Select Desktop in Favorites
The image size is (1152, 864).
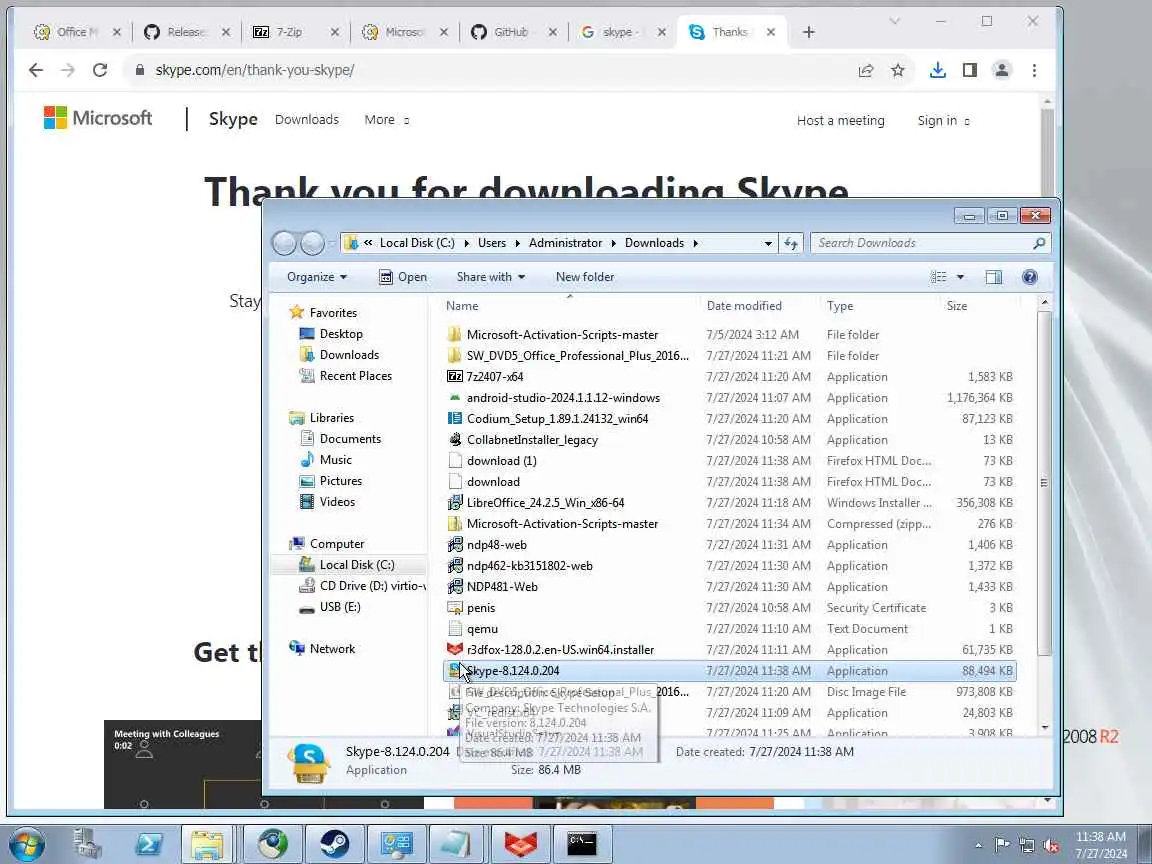coord(341,334)
